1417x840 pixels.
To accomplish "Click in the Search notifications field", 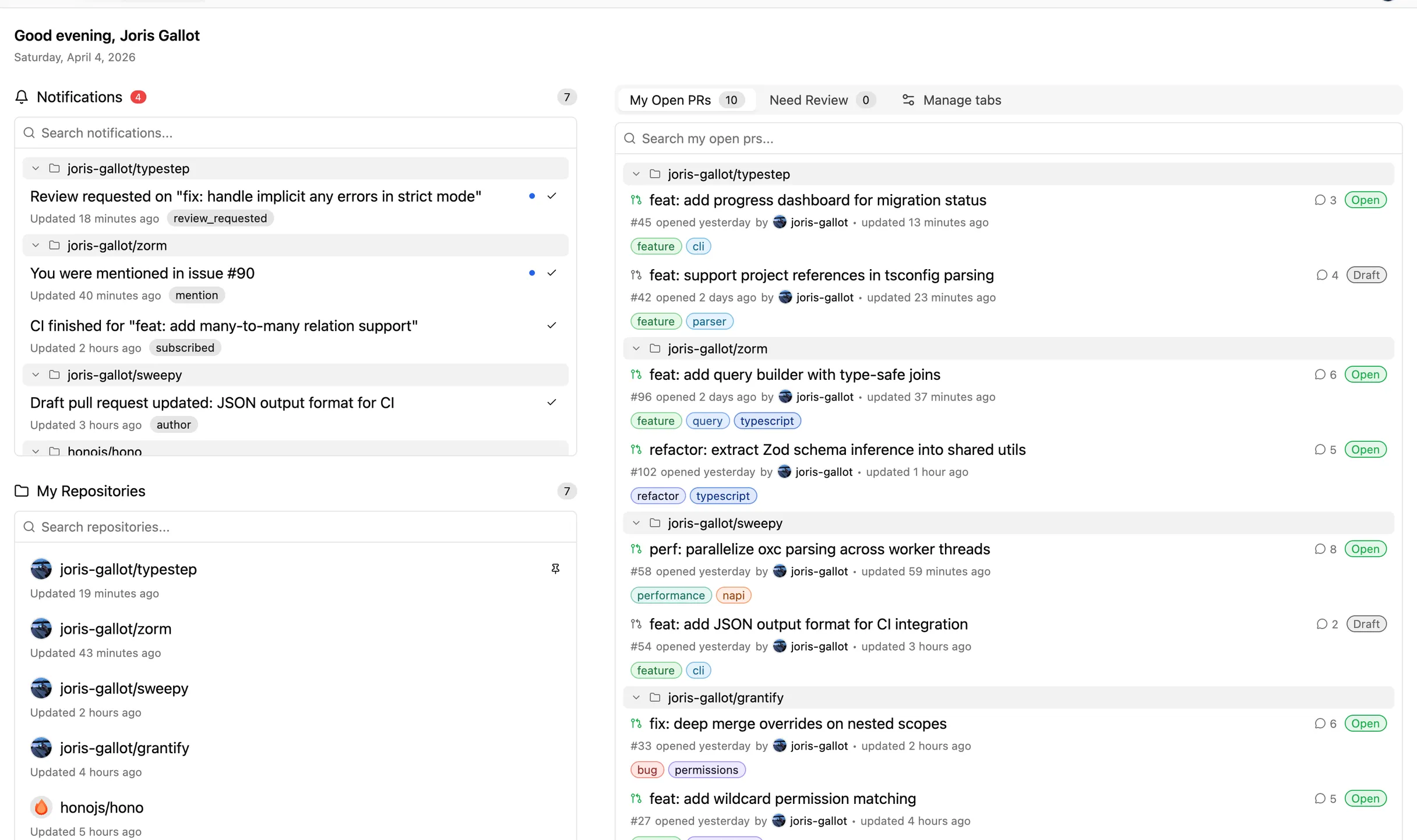I will pos(295,133).
